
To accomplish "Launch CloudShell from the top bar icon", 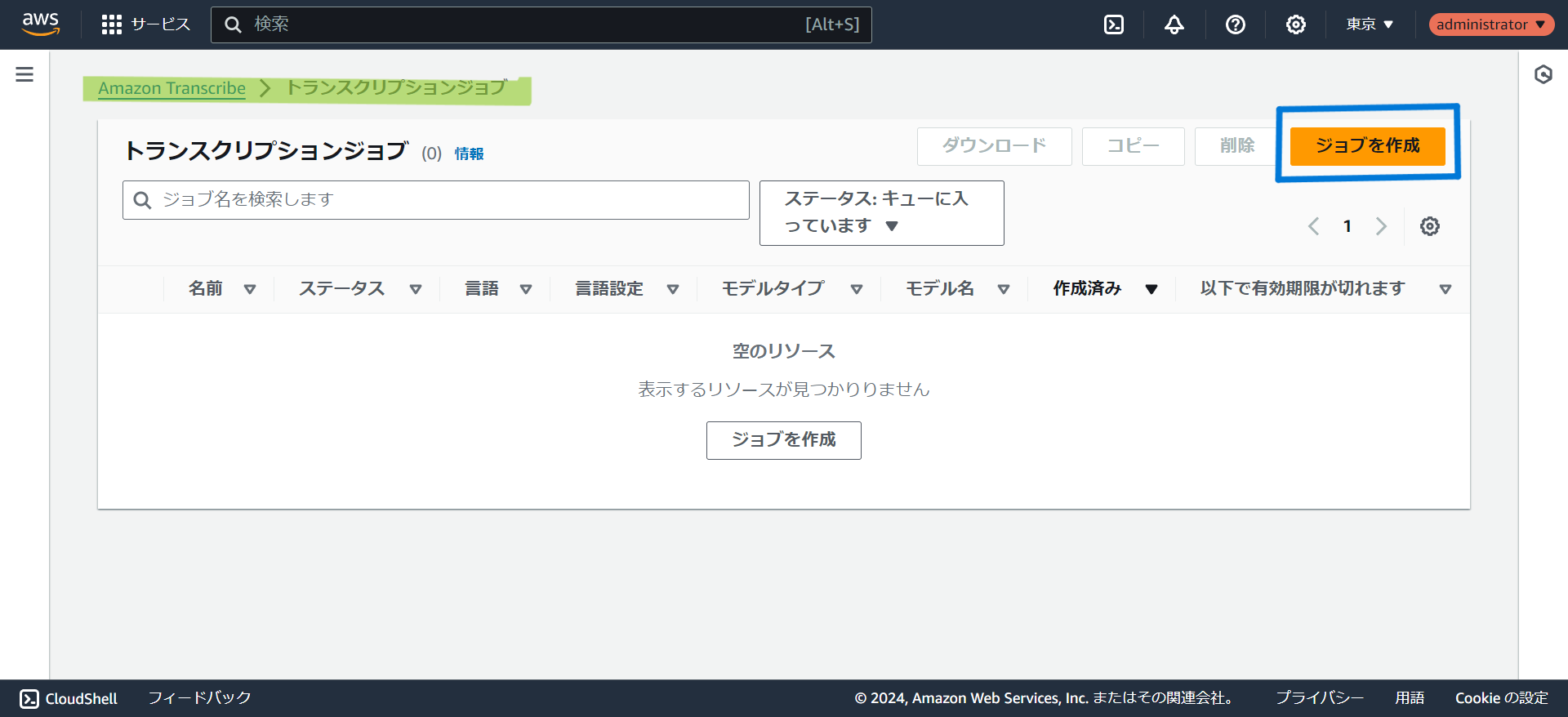I will 1113,24.
